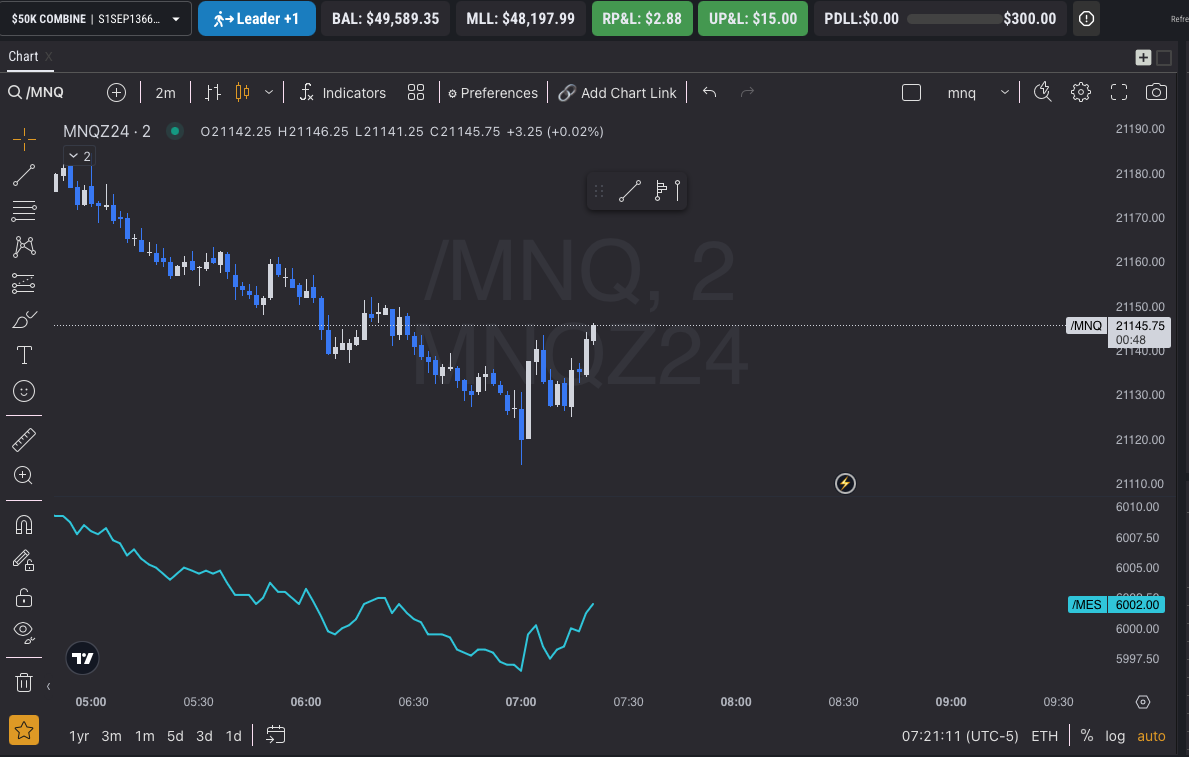Screen dimensions: 1189x757
Task: Choose the ruler measure tool
Action: pyautogui.click(x=24, y=439)
